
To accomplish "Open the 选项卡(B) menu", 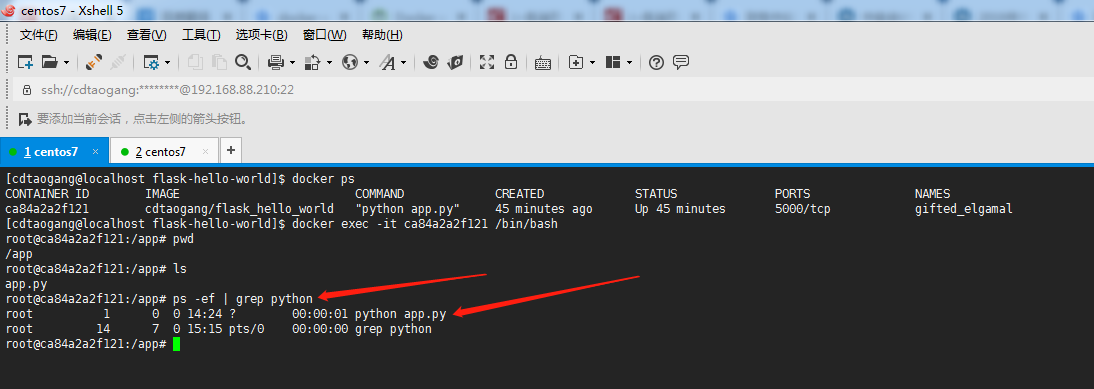I will coord(261,35).
